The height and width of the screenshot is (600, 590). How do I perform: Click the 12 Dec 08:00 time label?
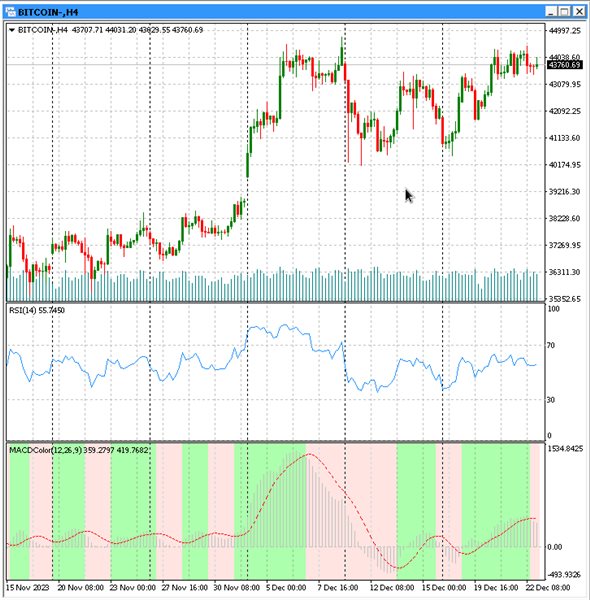(392, 587)
